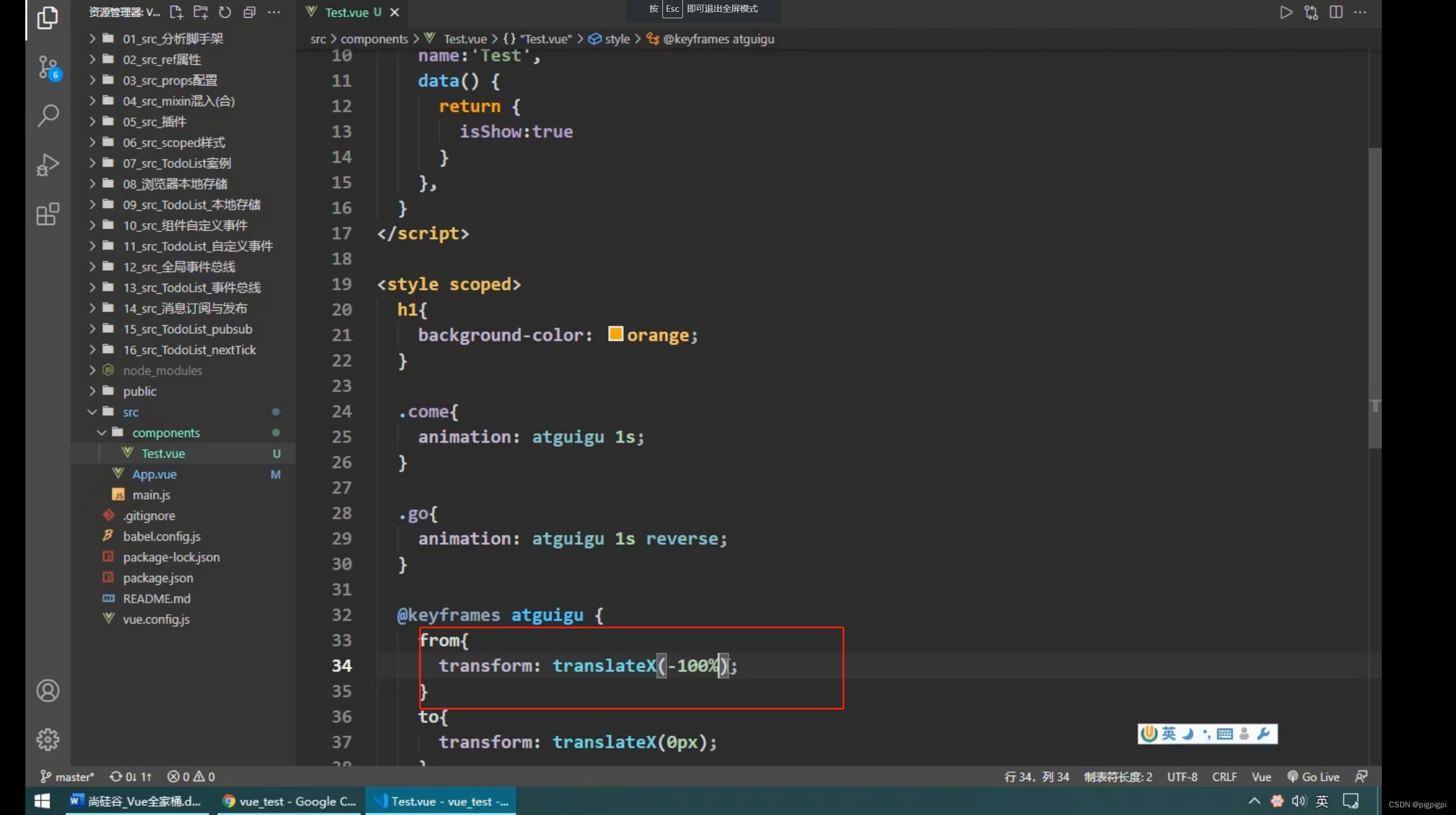
Task: Open .gitignore file
Action: point(183,516)
